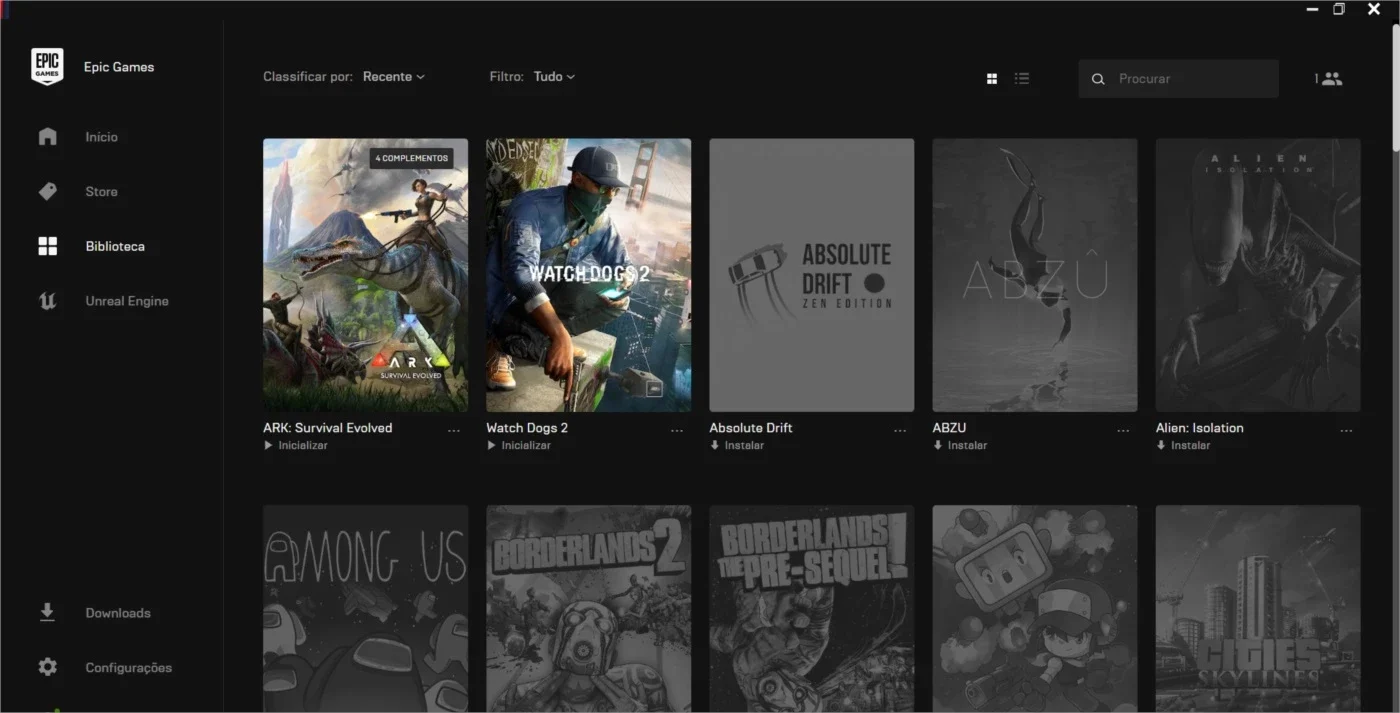Click the Procurar search field
Viewport: 1400px width, 713px height.
pos(1178,79)
